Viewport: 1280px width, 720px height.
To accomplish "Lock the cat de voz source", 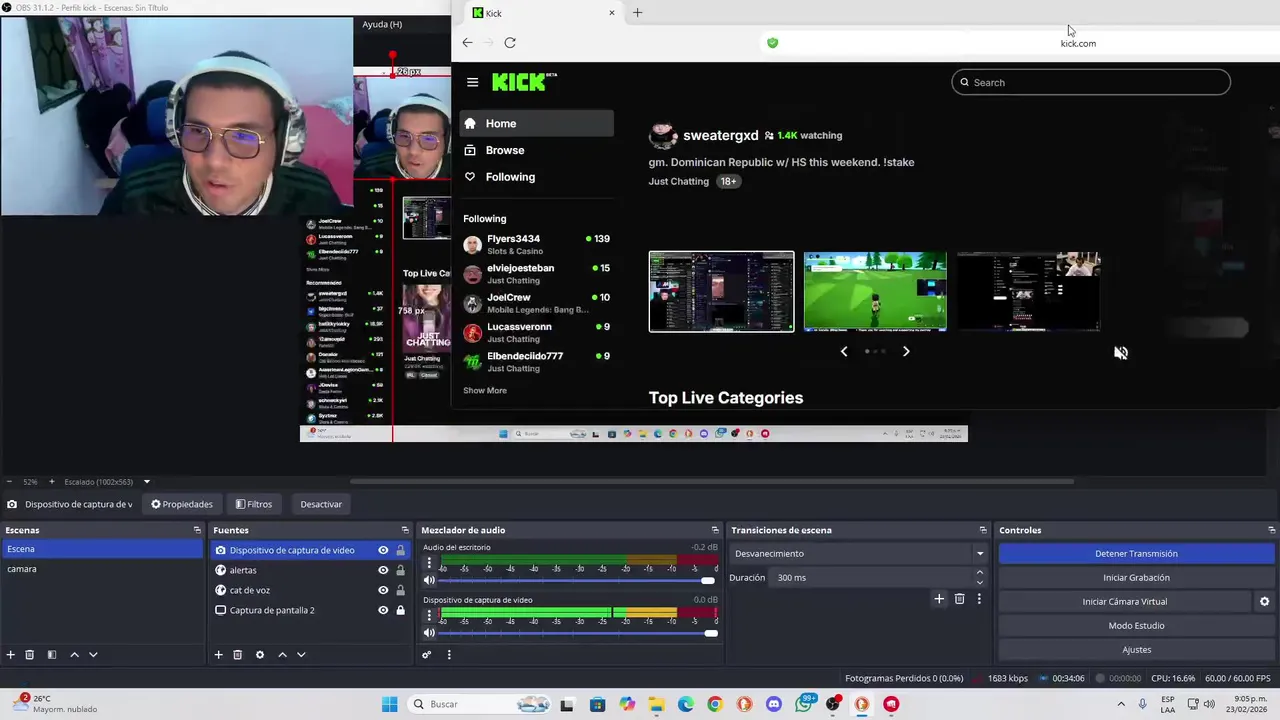I will click(401, 590).
